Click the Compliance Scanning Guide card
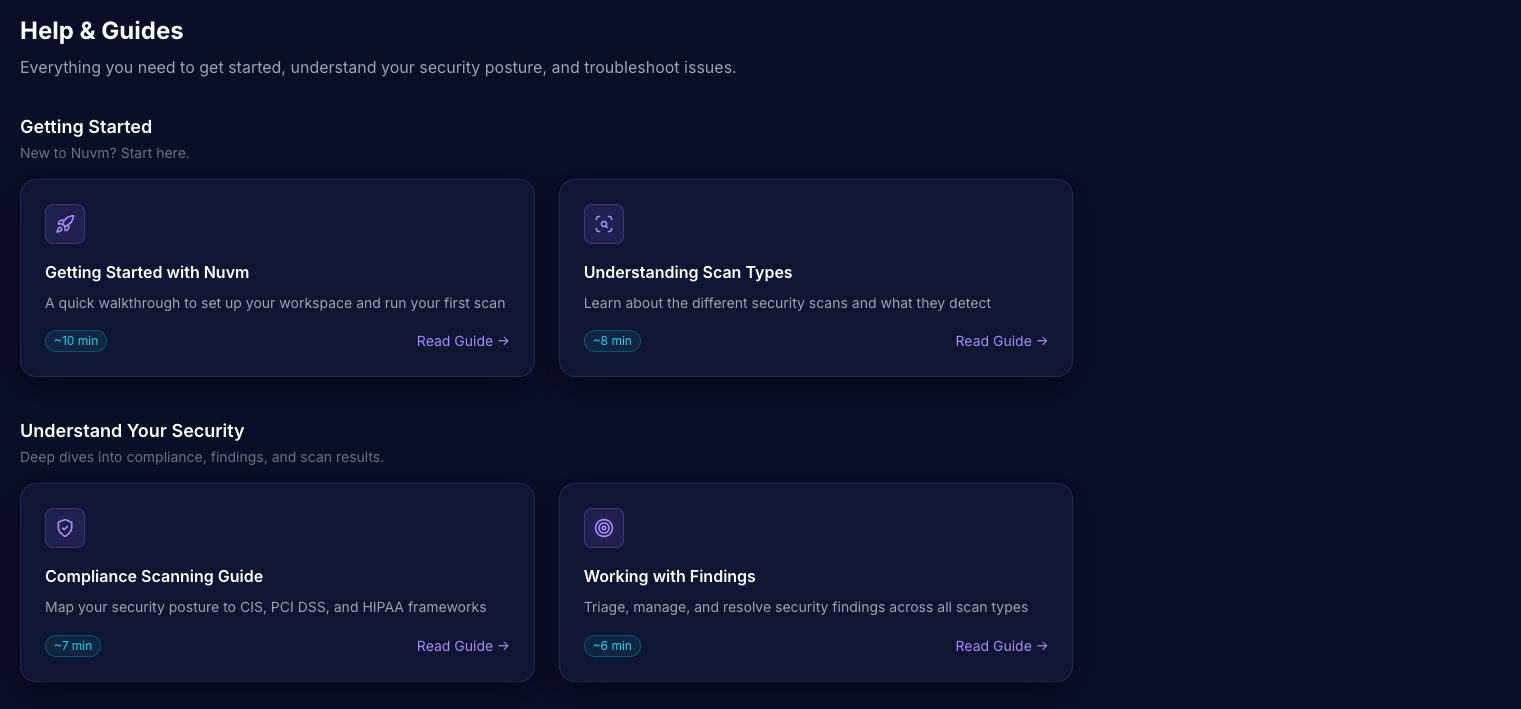The image size is (1521, 709). pyautogui.click(x=277, y=582)
